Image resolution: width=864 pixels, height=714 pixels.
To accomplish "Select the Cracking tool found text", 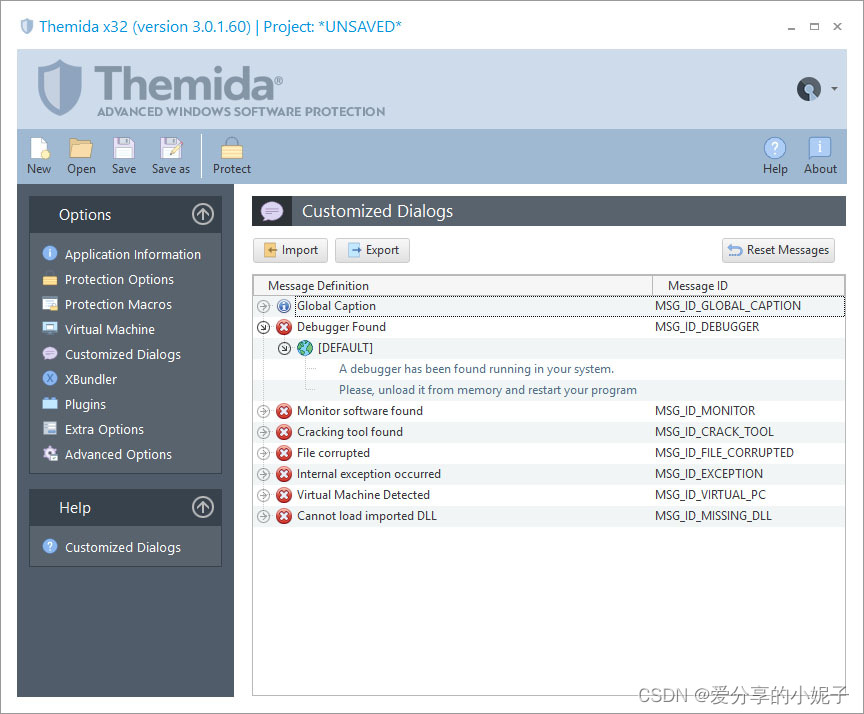I will pyautogui.click(x=350, y=431).
